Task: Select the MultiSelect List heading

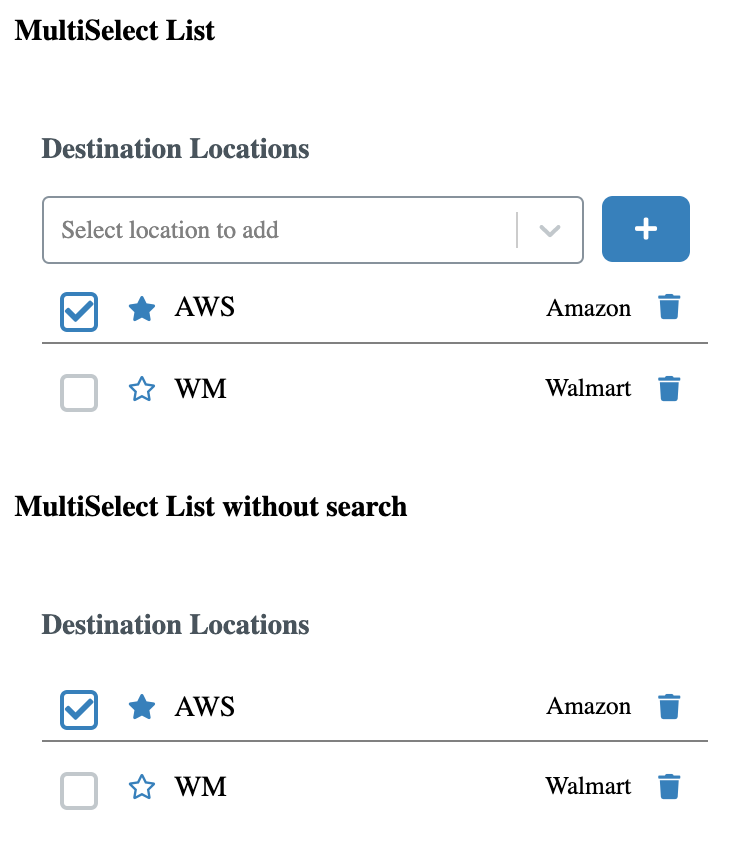Action: [114, 30]
